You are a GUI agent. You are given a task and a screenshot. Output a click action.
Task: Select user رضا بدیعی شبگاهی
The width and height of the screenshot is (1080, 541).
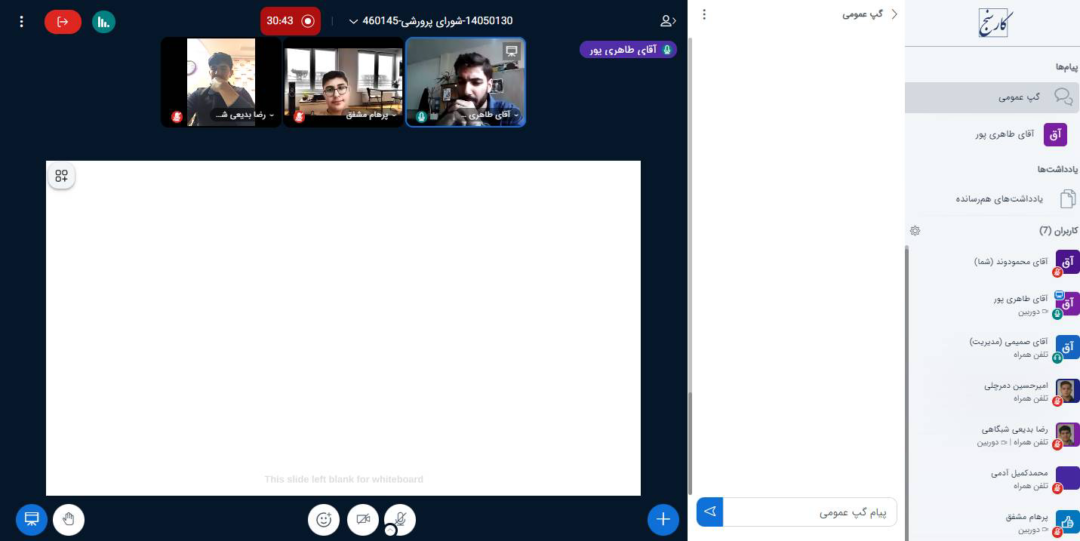pyautogui.click(x=996, y=435)
